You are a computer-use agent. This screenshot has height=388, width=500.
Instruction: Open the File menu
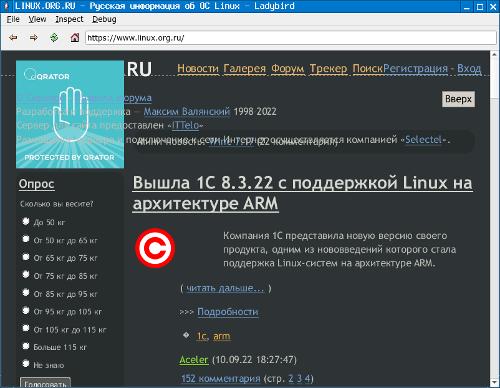[13, 19]
